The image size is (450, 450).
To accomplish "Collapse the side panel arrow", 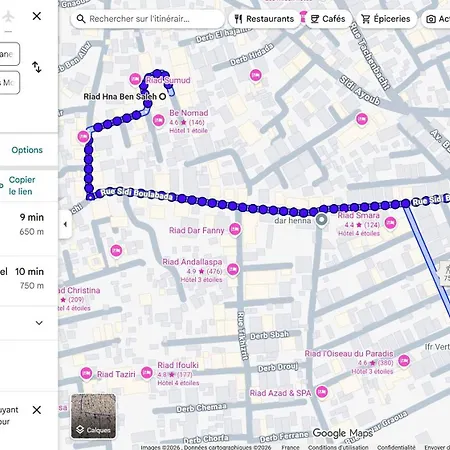I will pos(65,224).
